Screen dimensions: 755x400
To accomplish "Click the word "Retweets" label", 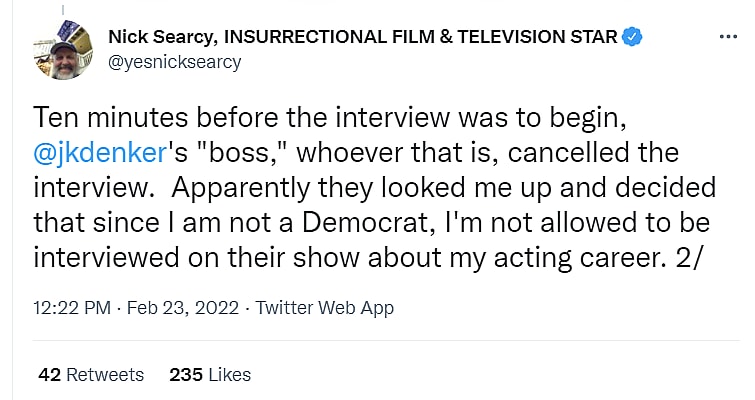I will coord(105,375).
